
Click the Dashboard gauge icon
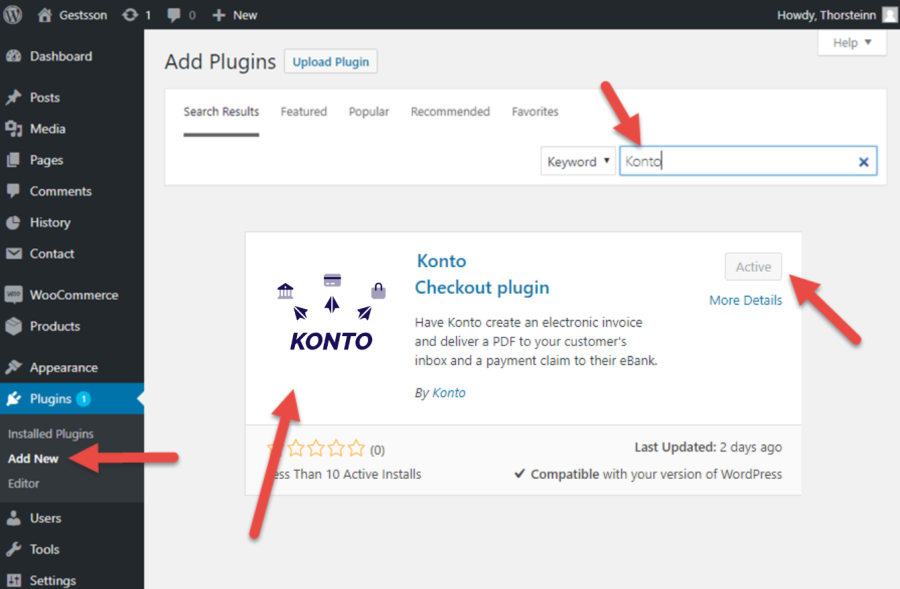click(x=14, y=57)
